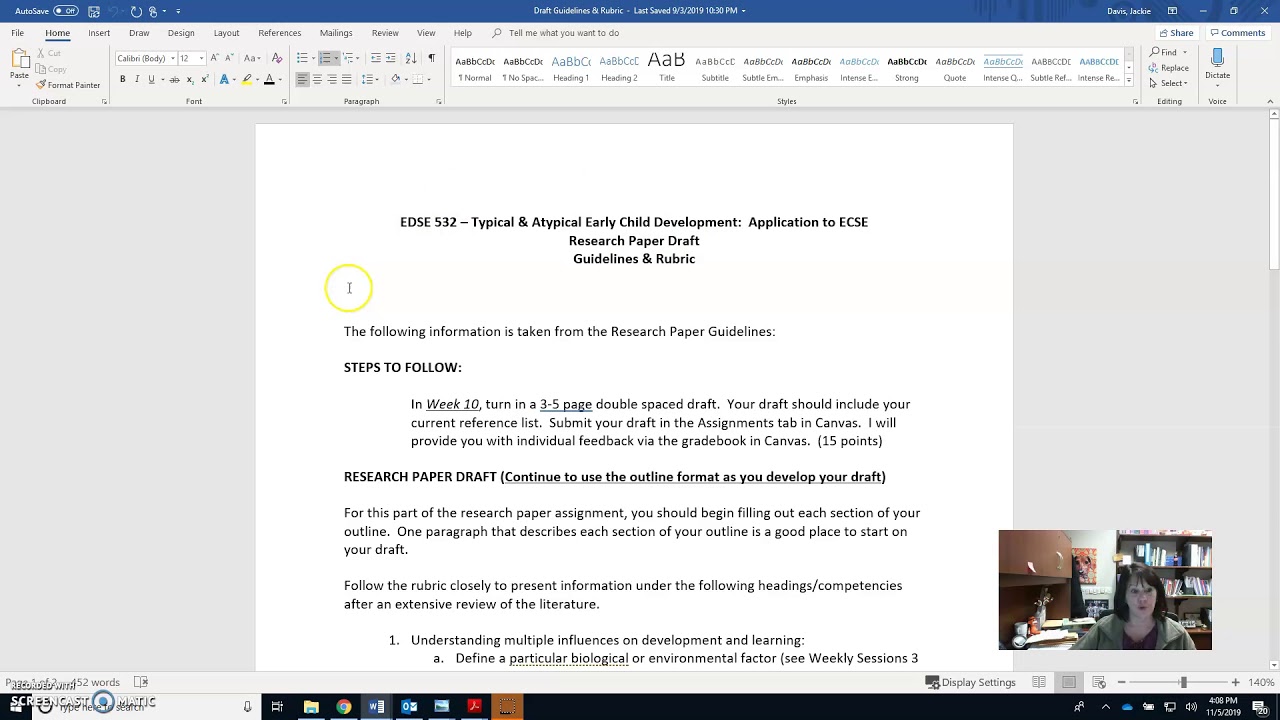The height and width of the screenshot is (720, 1280).
Task: Justify the text
Action: 346,79
